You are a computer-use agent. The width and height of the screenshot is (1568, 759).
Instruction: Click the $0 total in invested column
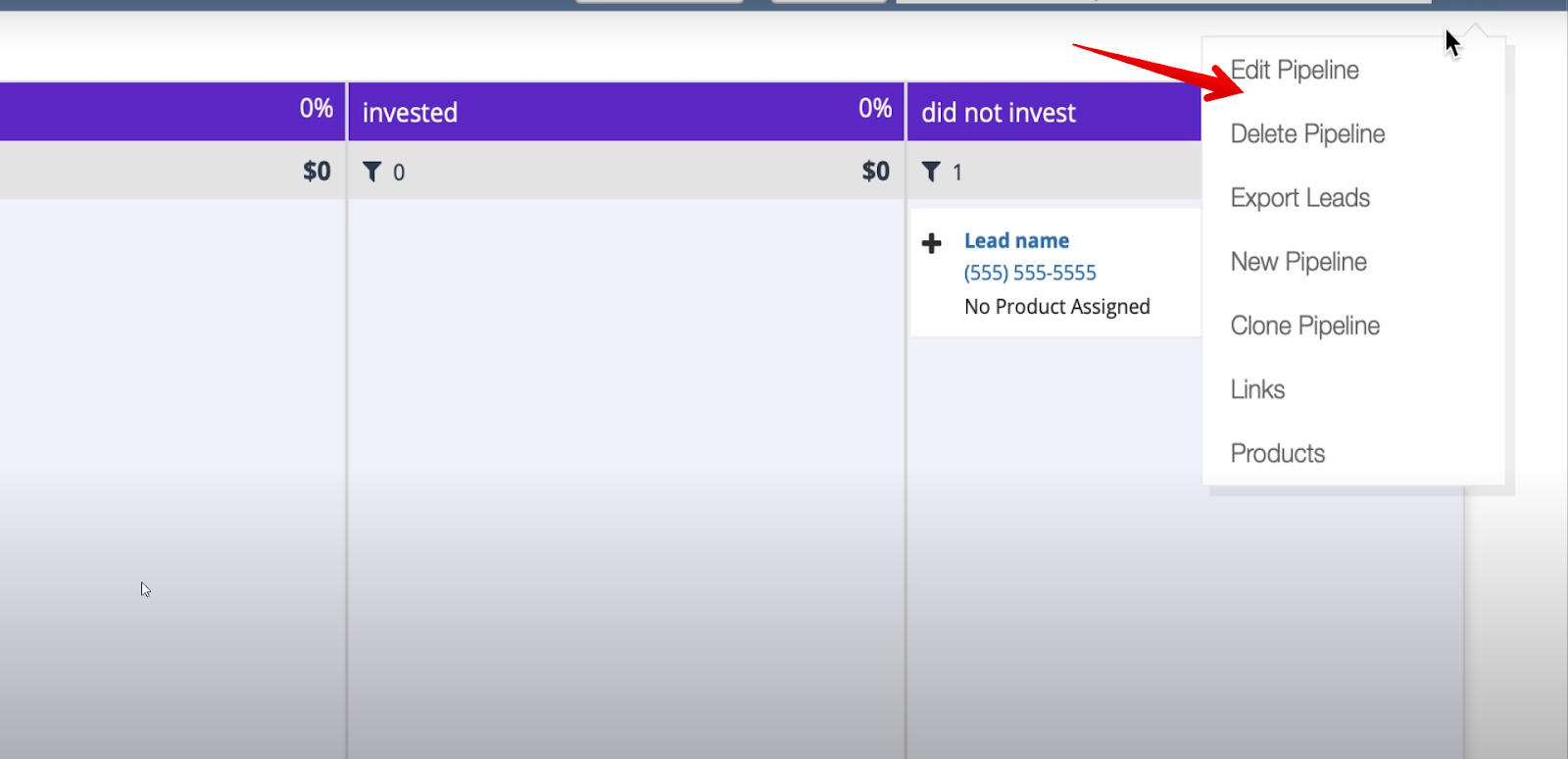coord(875,172)
